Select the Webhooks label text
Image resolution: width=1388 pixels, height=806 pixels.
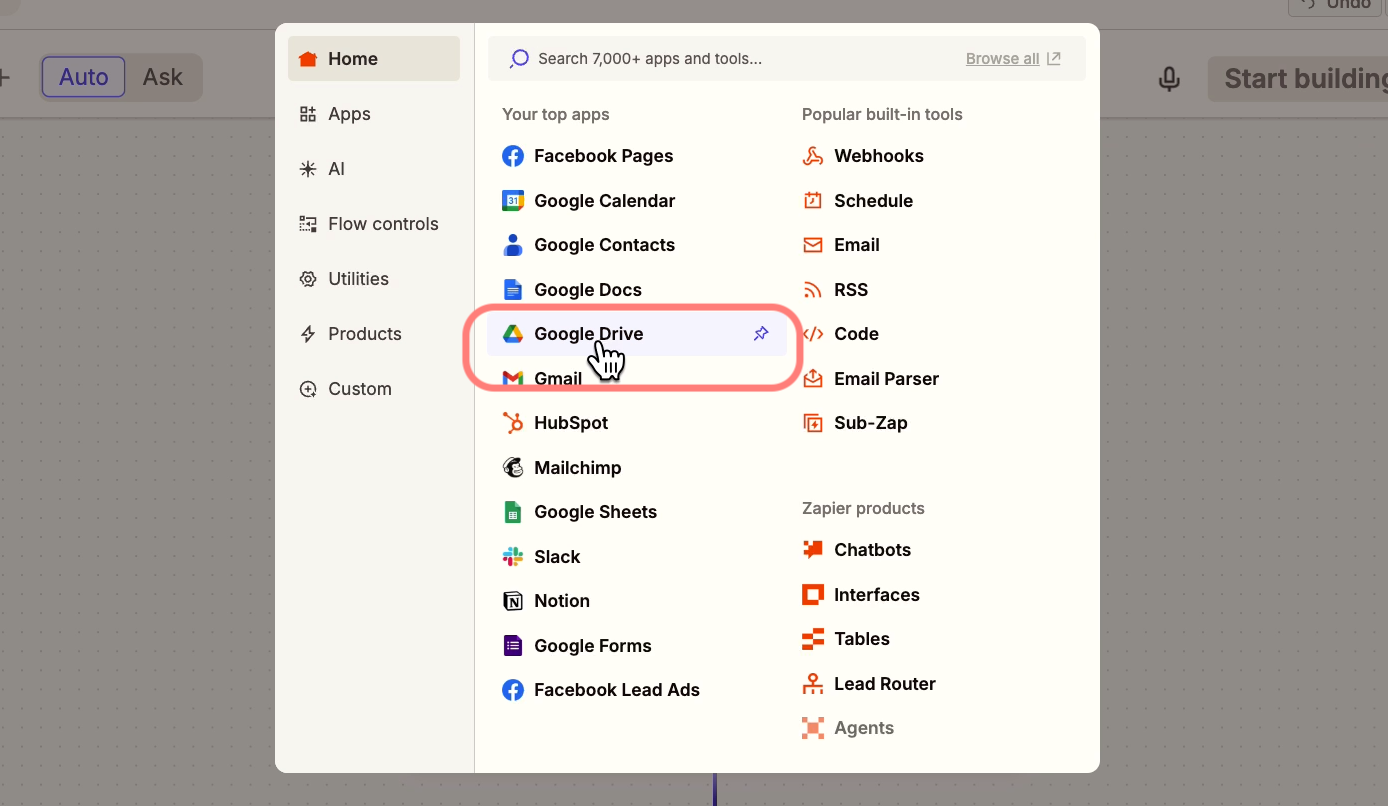tap(879, 156)
